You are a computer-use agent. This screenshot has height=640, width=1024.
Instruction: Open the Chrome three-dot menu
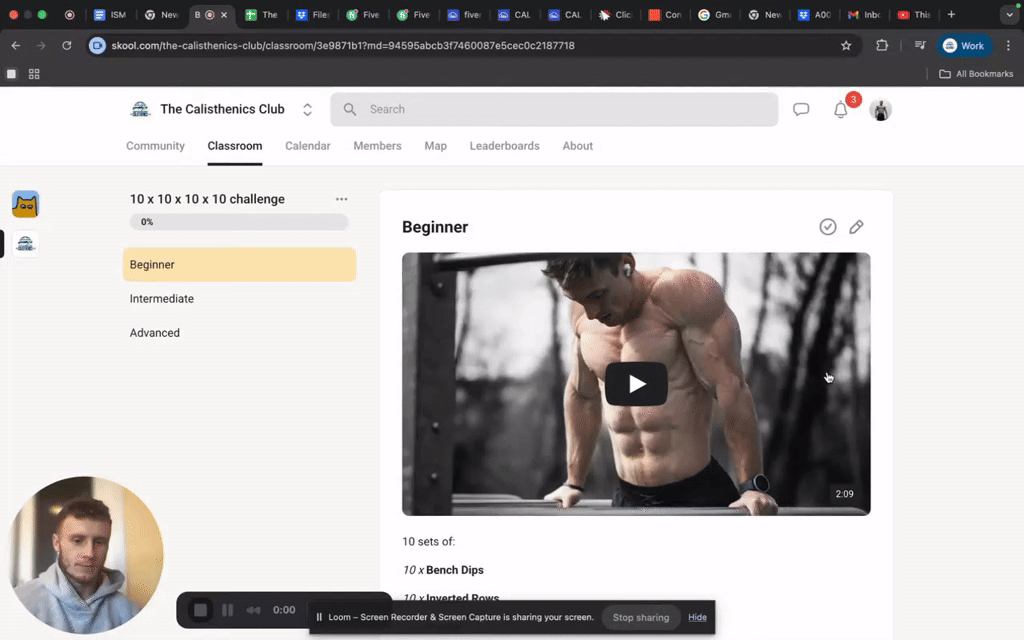point(1008,46)
